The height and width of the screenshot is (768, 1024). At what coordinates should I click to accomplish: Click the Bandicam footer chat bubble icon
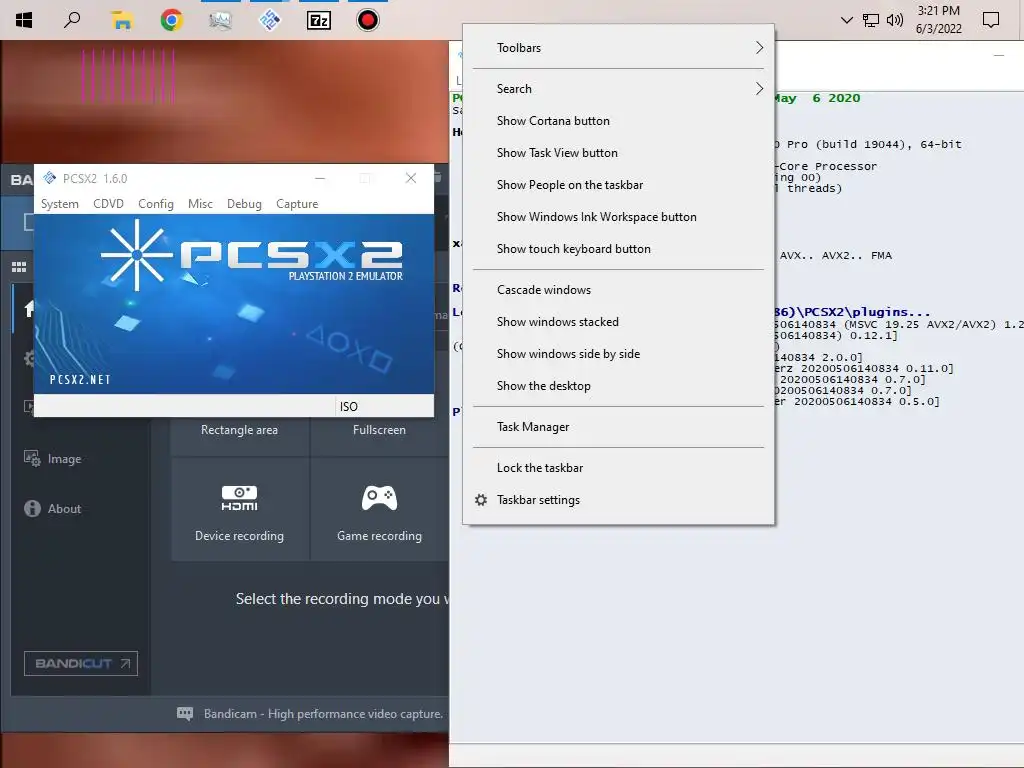tap(185, 714)
